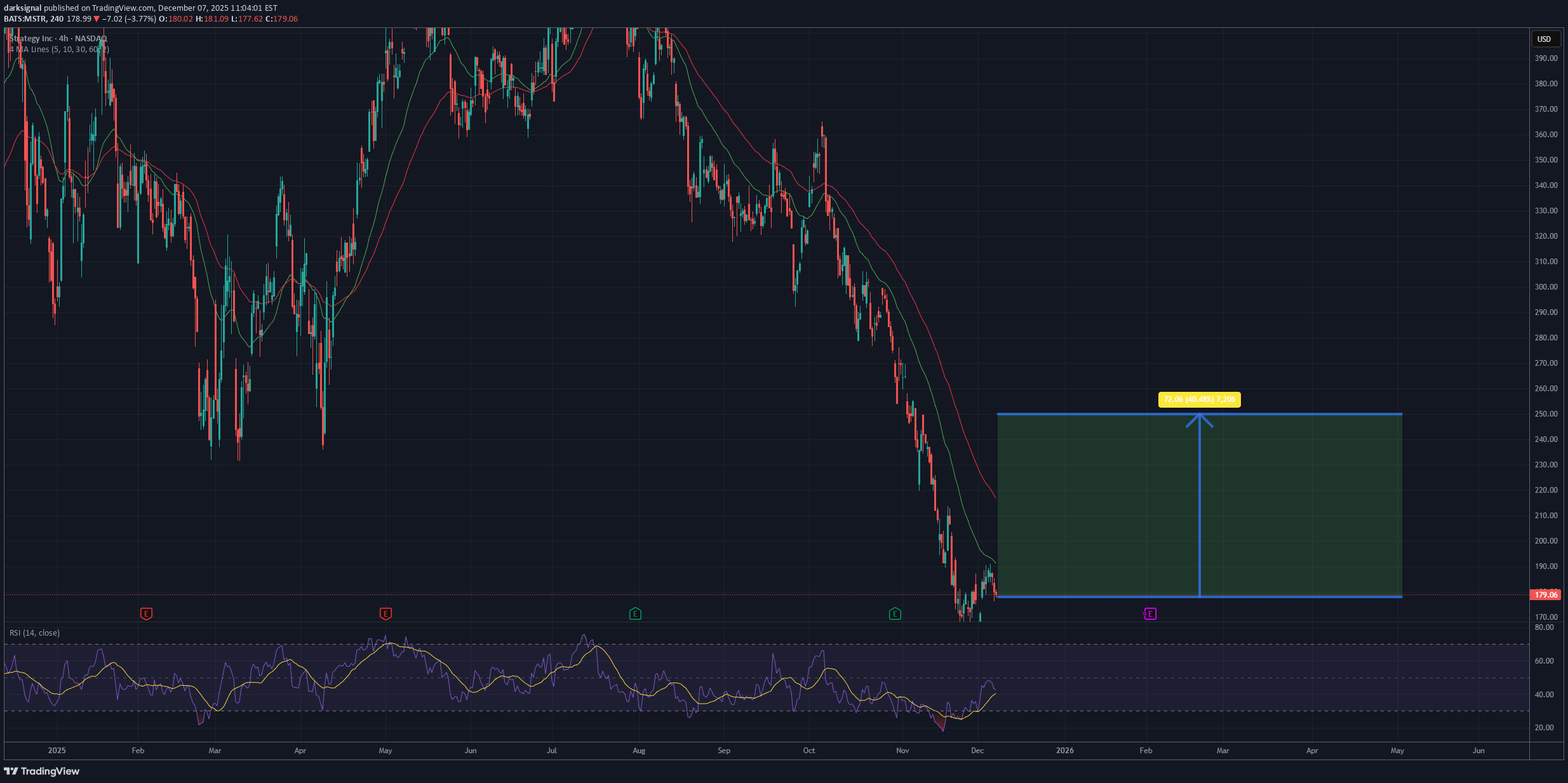Click the yellow 72.06 (40.48%) measurement label
Image resolution: width=1568 pixels, height=783 pixels.
(x=1199, y=399)
